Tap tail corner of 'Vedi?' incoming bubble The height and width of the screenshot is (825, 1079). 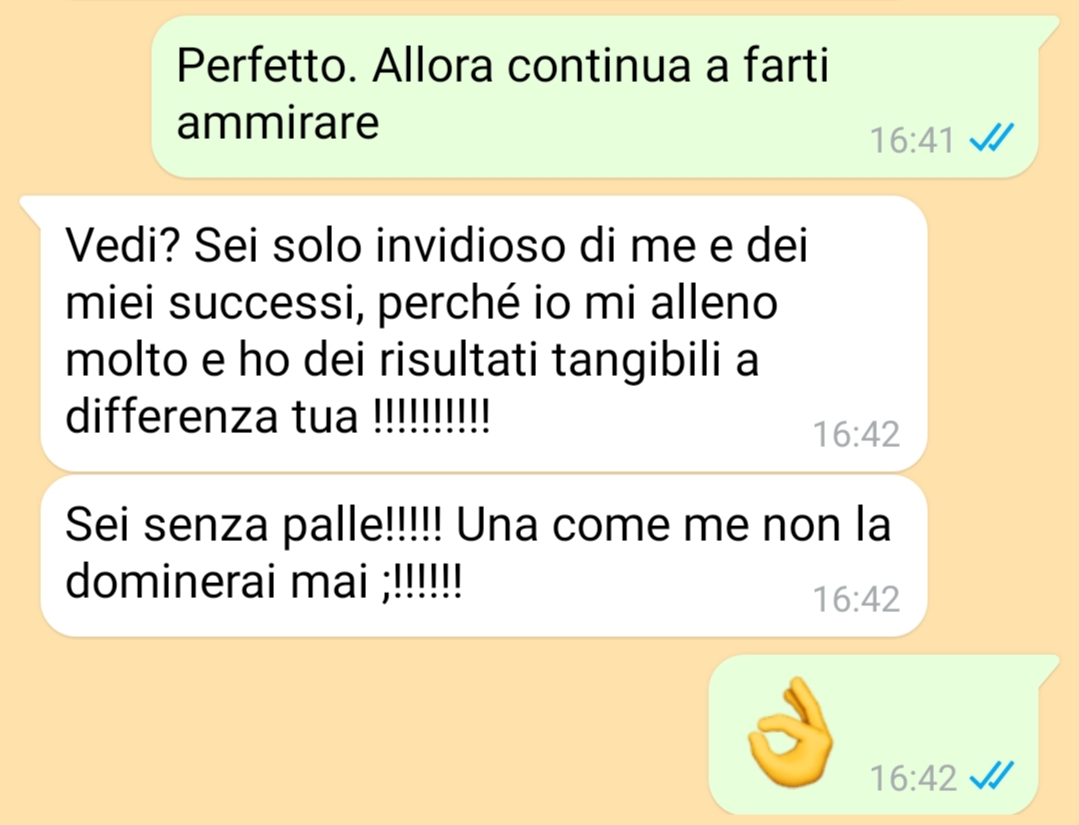click(31, 208)
